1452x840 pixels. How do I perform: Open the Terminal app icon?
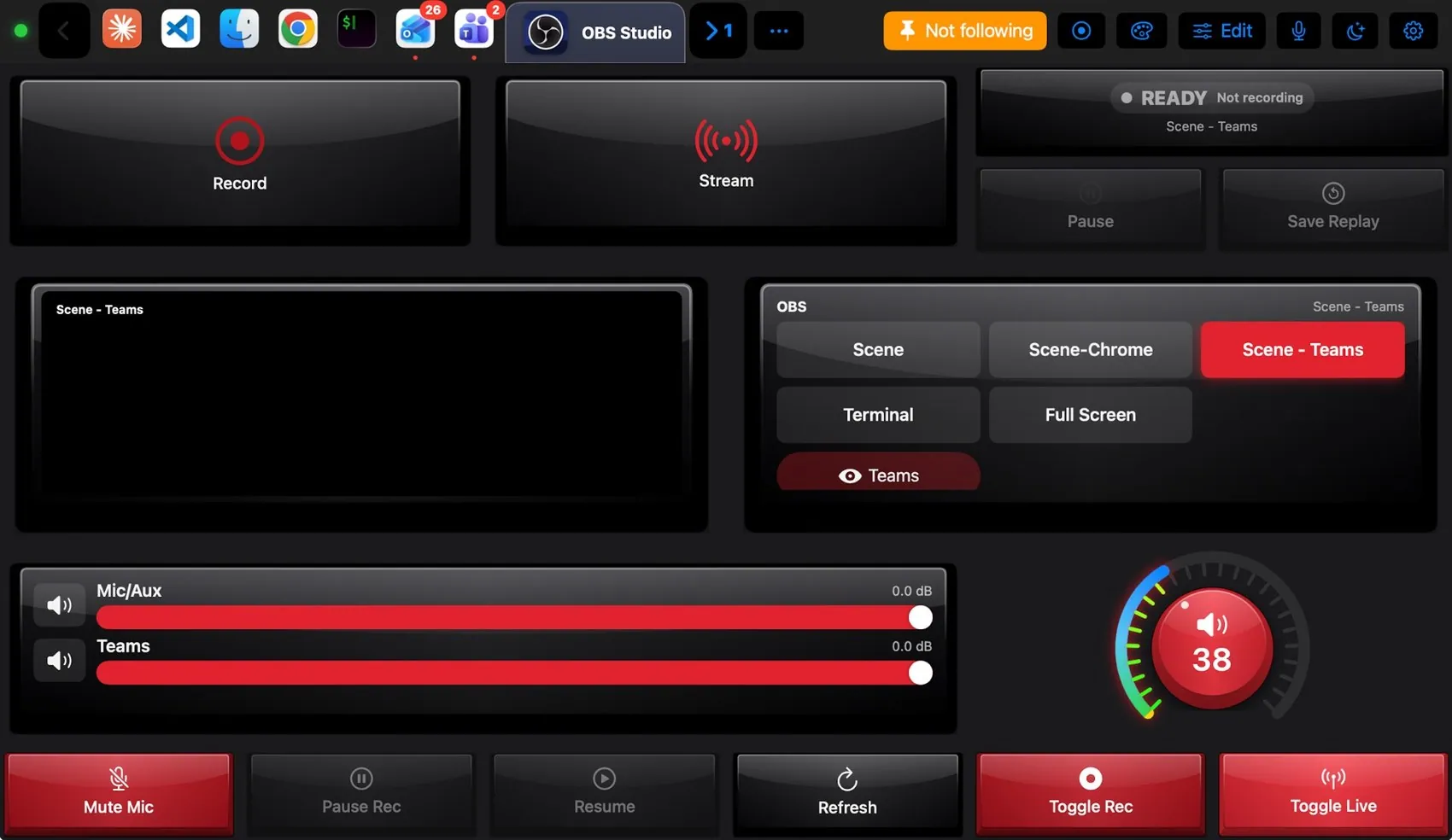356,30
